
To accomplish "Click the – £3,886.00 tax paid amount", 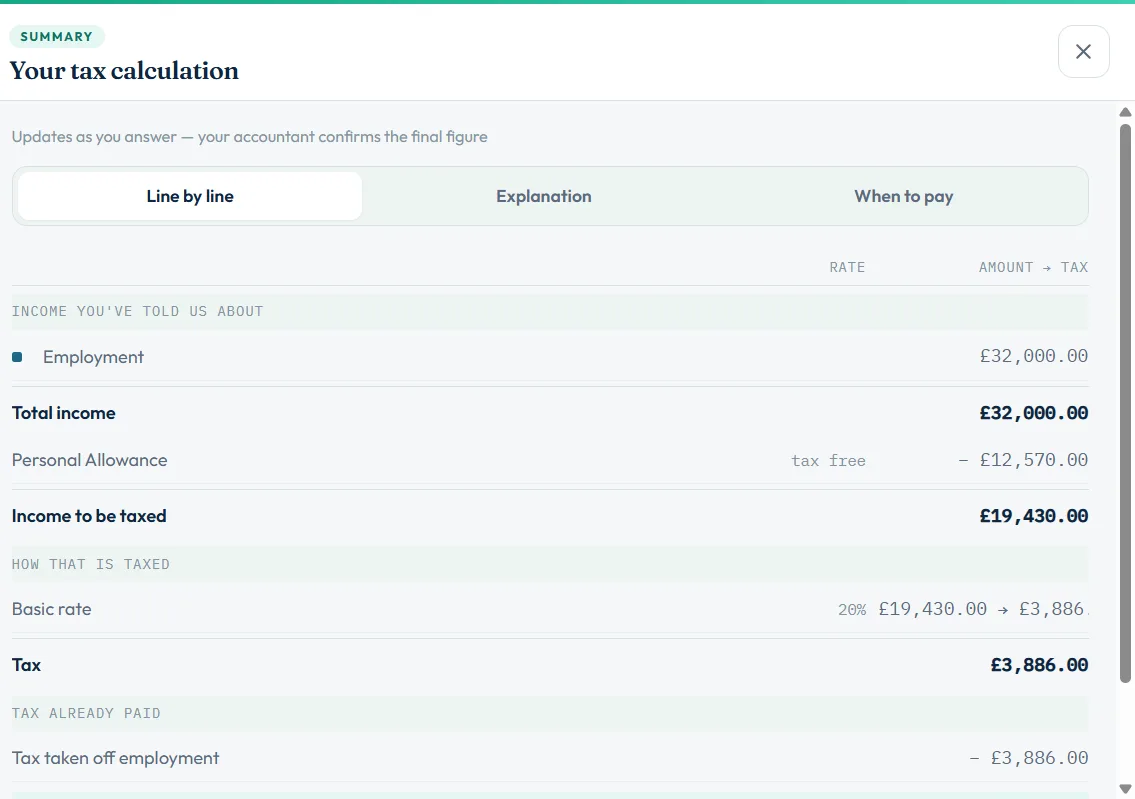I will 1029,758.
